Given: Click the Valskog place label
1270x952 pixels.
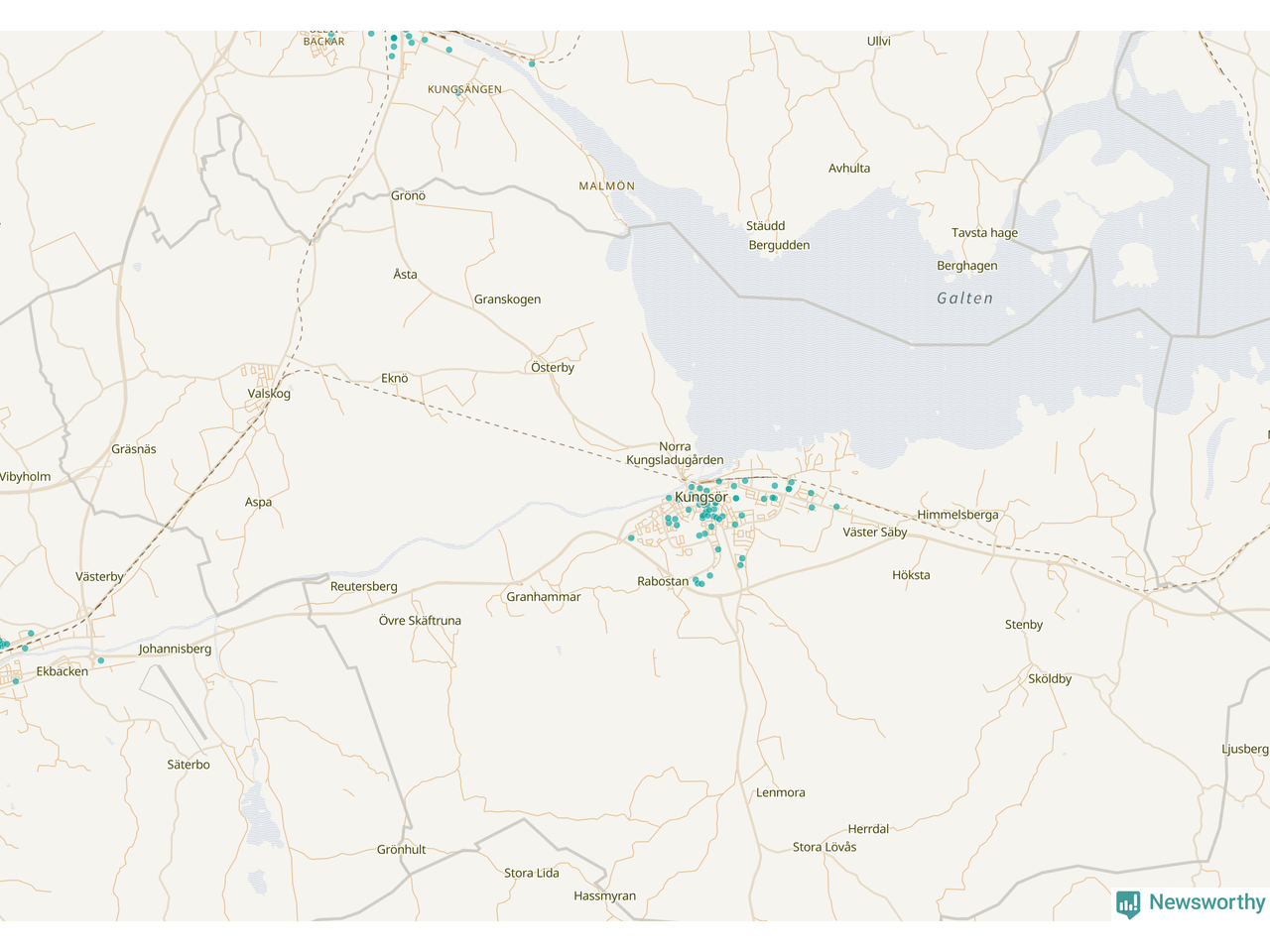Looking at the screenshot, I should [269, 394].
